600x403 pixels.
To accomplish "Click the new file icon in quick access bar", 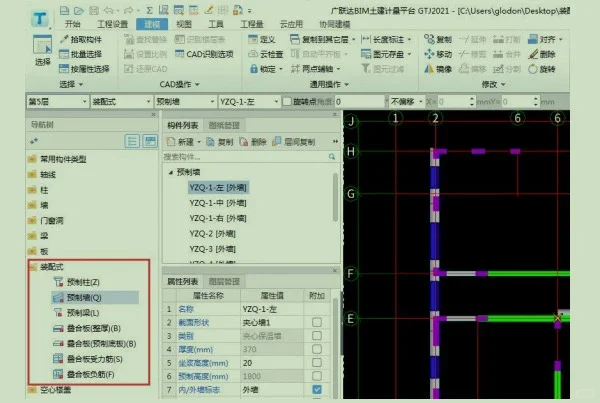I will coord(64,10).
